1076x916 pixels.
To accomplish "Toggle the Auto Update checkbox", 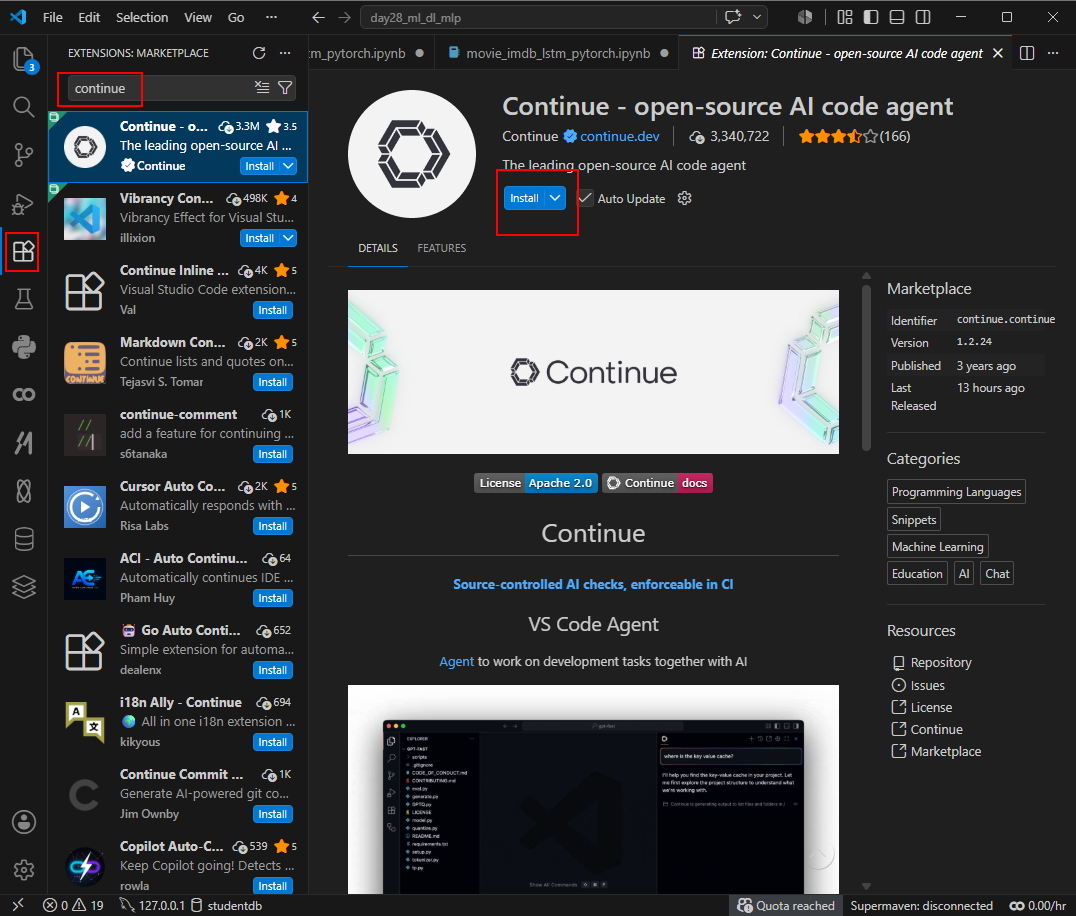I will 585,198.
